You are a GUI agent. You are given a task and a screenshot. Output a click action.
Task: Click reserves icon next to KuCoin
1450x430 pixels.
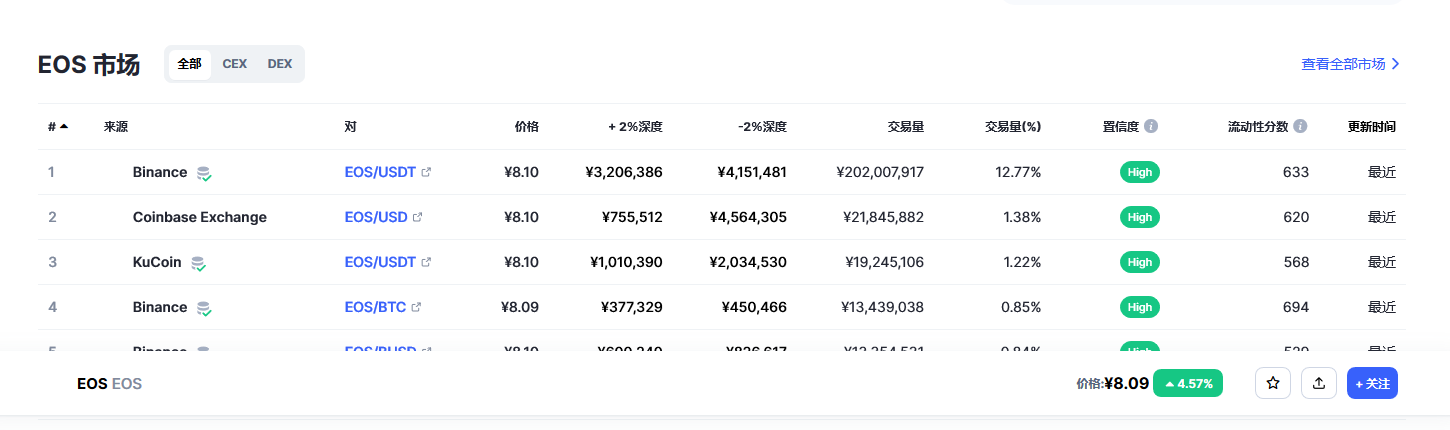tap(198, 263)
